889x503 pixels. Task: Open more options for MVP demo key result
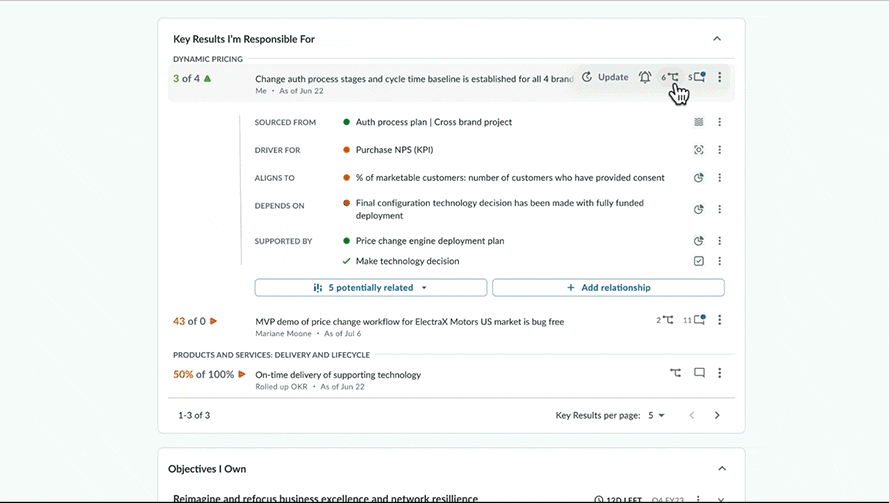pos(719,320)
